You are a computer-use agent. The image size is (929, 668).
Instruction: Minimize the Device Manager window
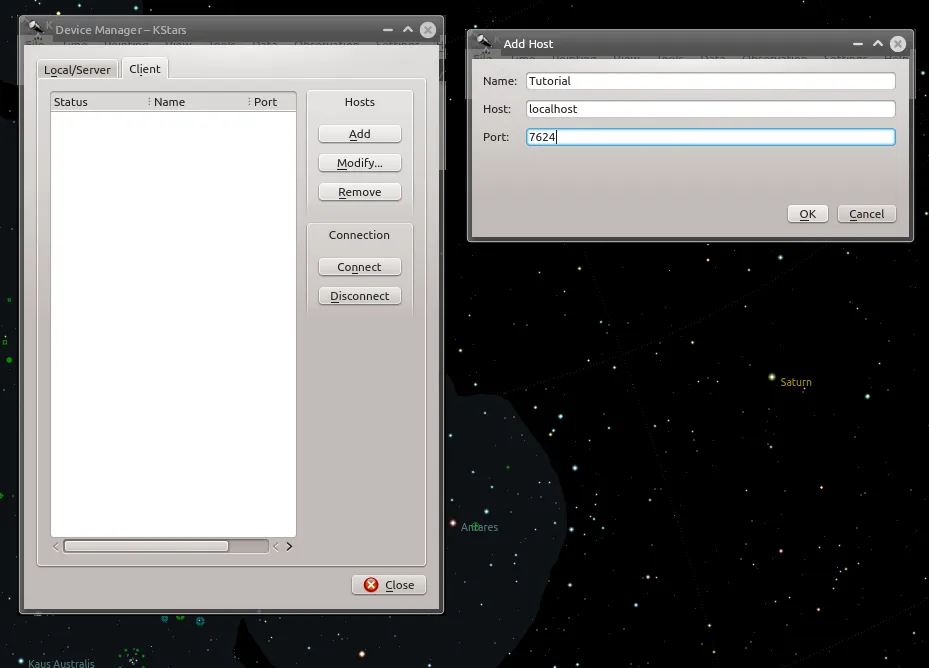click(x=387, y=30)
